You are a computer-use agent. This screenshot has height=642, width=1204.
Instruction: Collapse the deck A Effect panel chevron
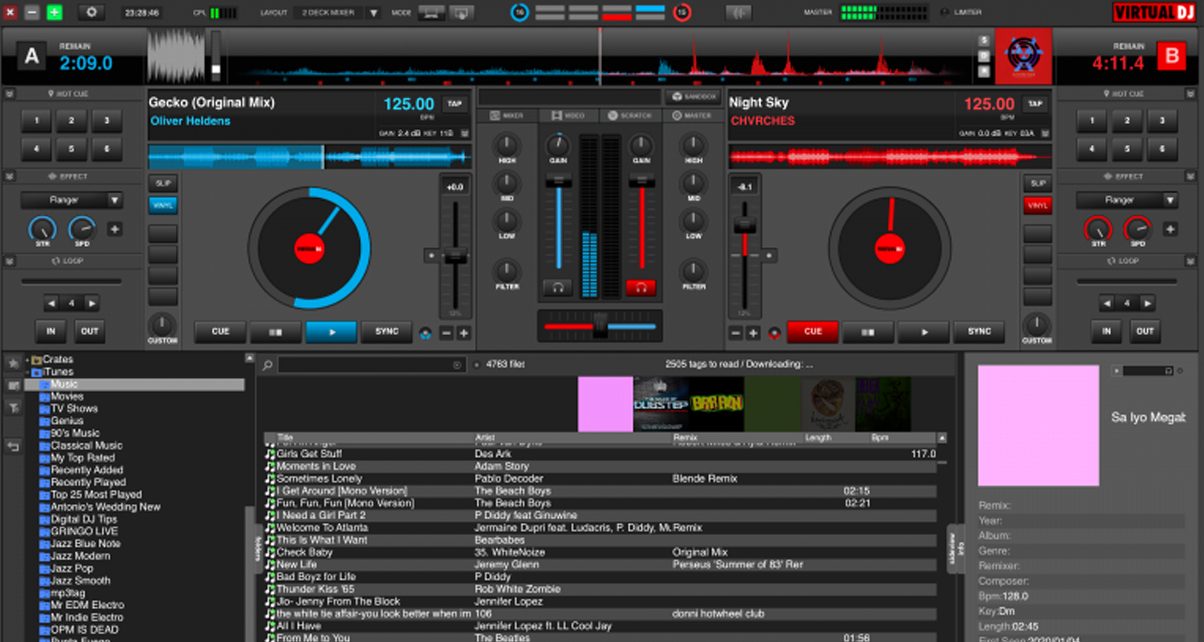tap(10, 177)
